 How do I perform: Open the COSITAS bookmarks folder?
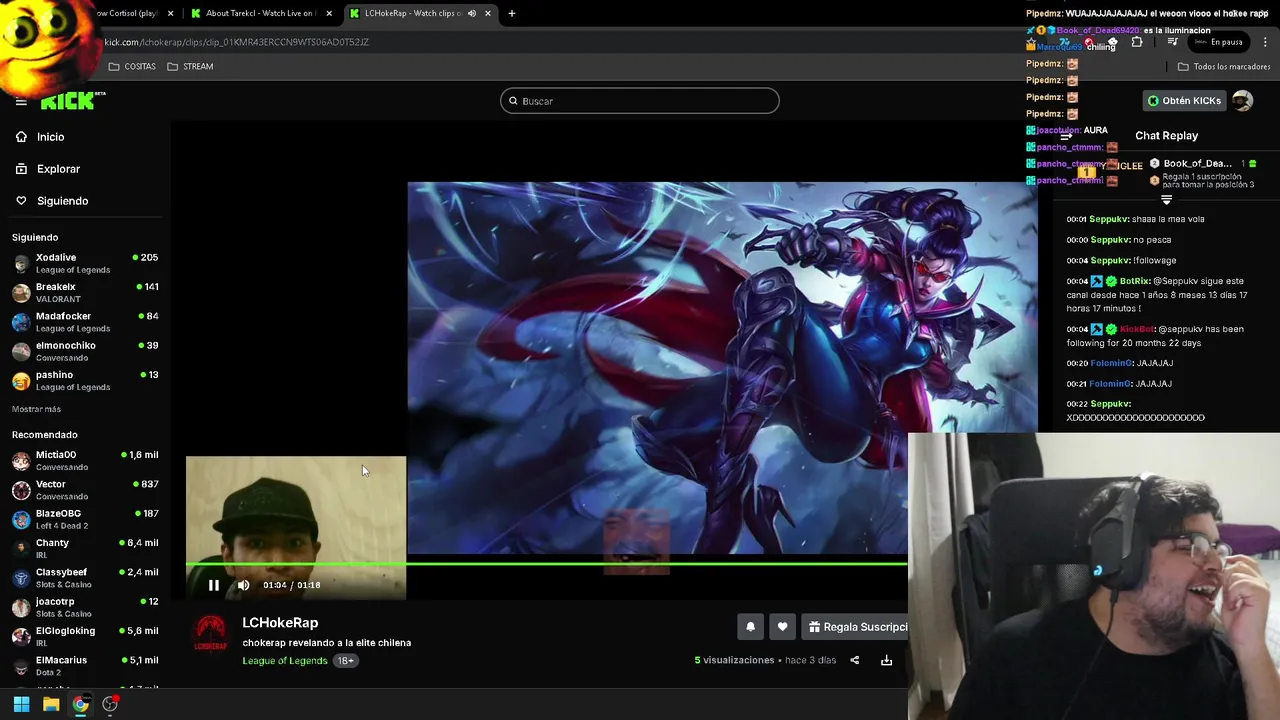tap(132, 66)
